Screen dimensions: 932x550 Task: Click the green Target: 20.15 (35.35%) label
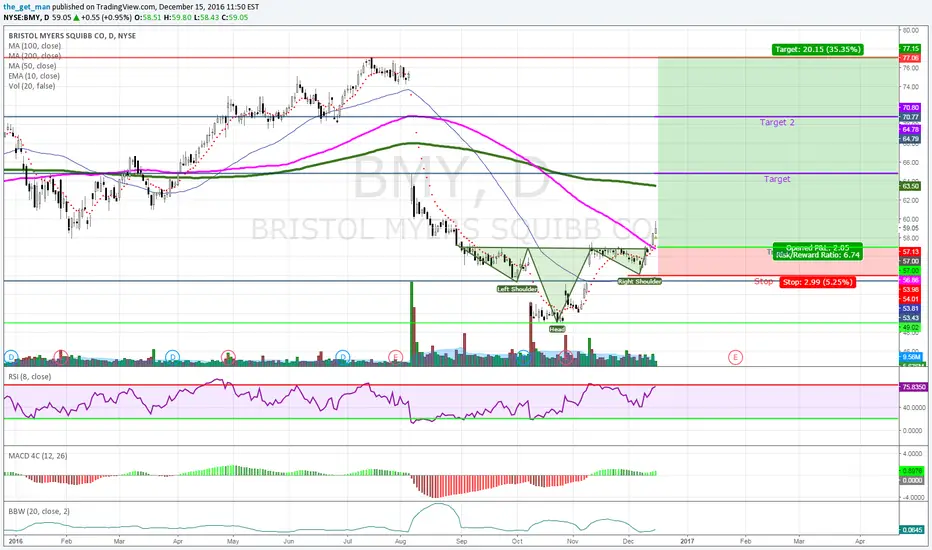817,49
